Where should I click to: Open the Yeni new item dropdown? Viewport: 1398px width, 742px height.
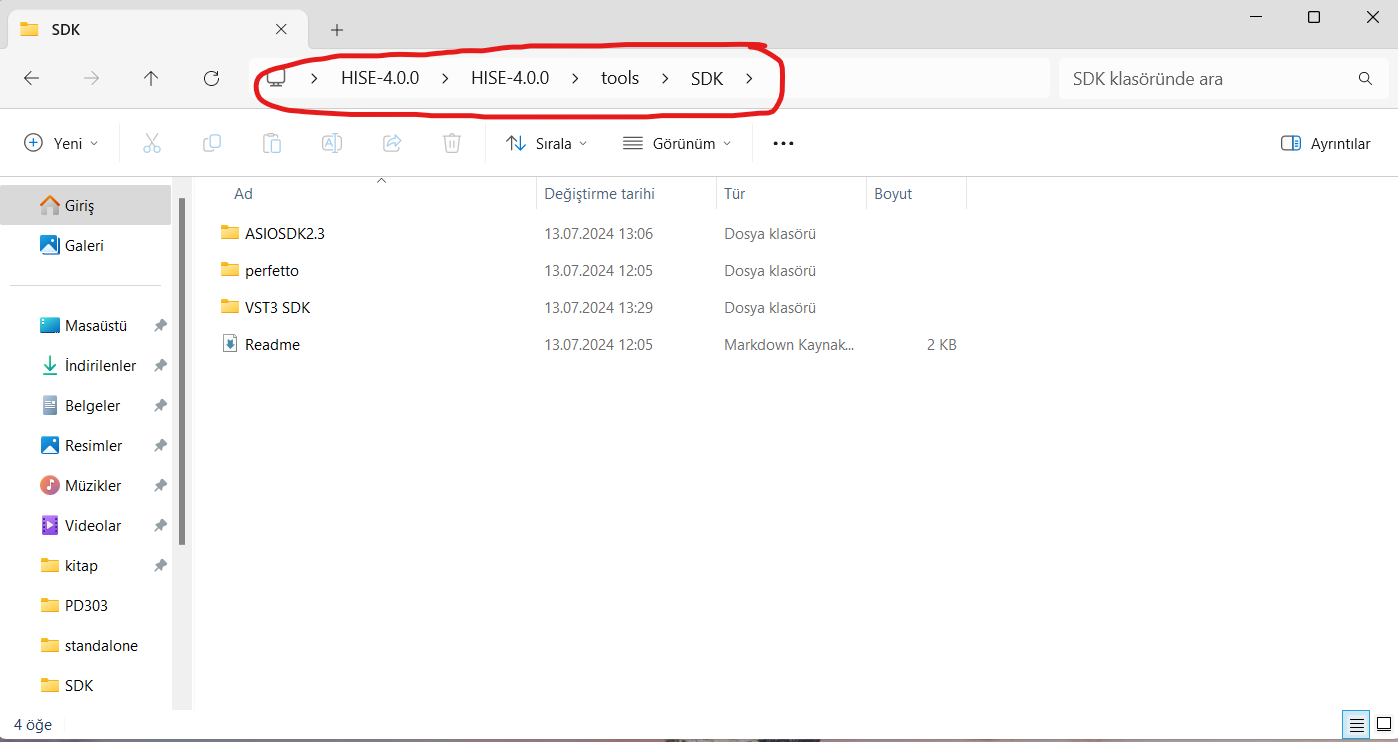pos(61,143)
